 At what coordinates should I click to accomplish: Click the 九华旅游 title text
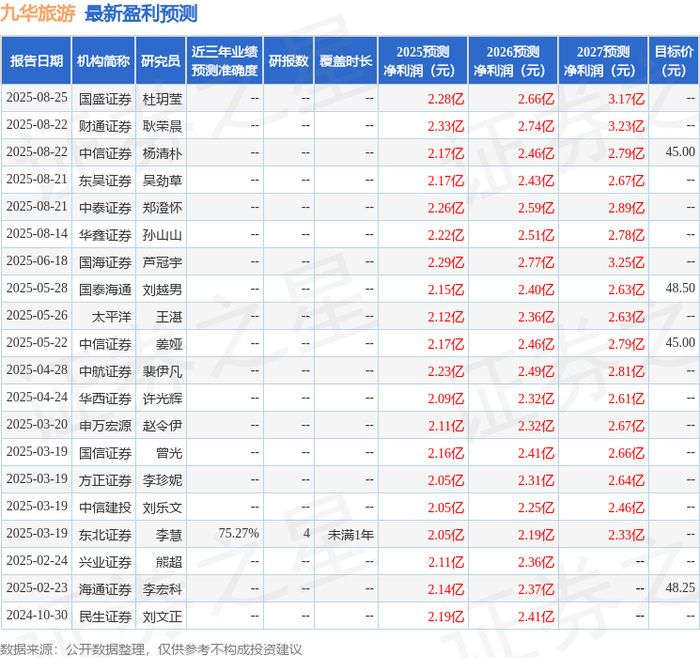click(x=38, y=13)
